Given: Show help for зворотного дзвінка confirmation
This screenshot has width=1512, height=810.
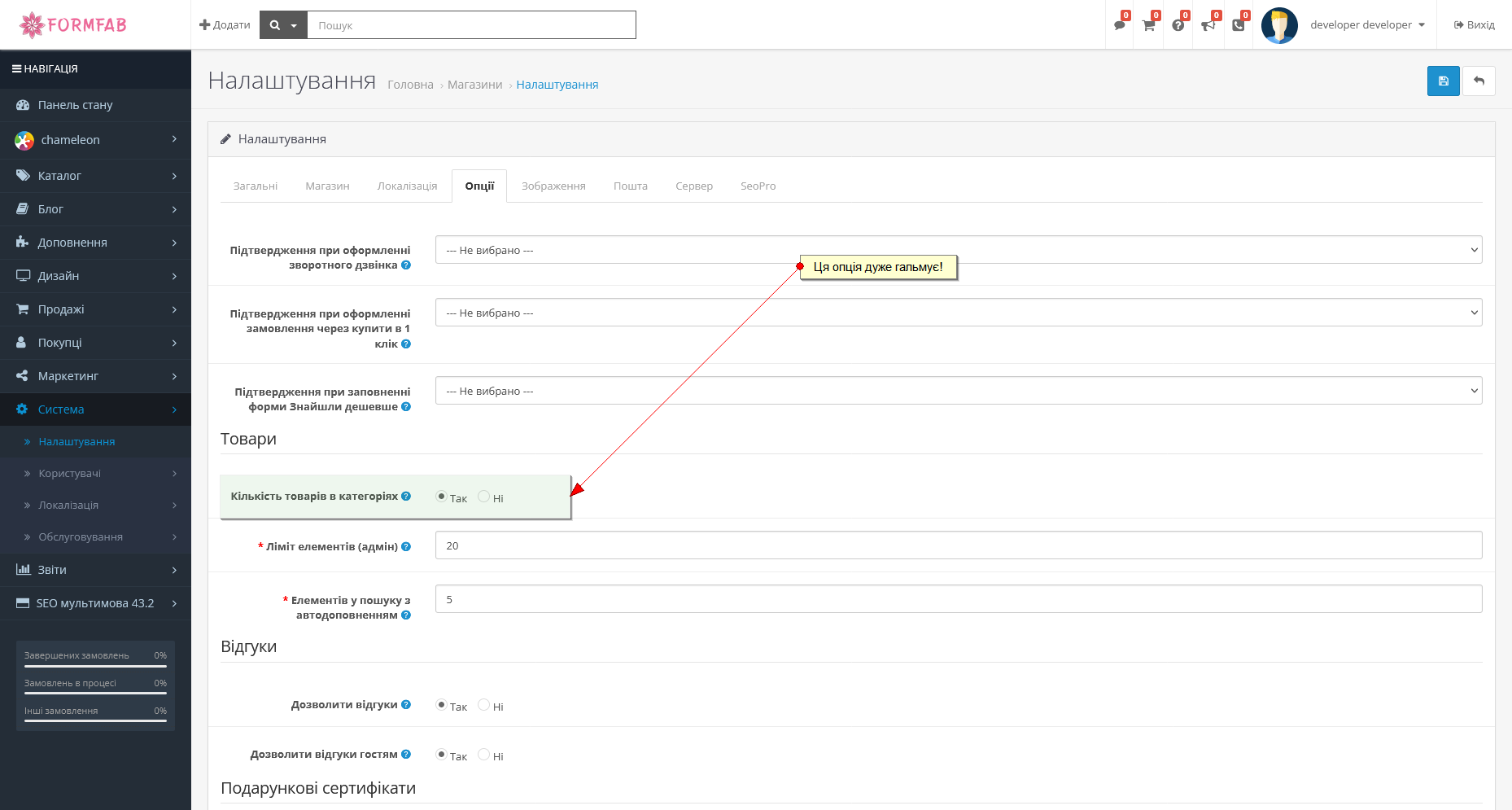Looking at the screenshot, I should point(406,265).
